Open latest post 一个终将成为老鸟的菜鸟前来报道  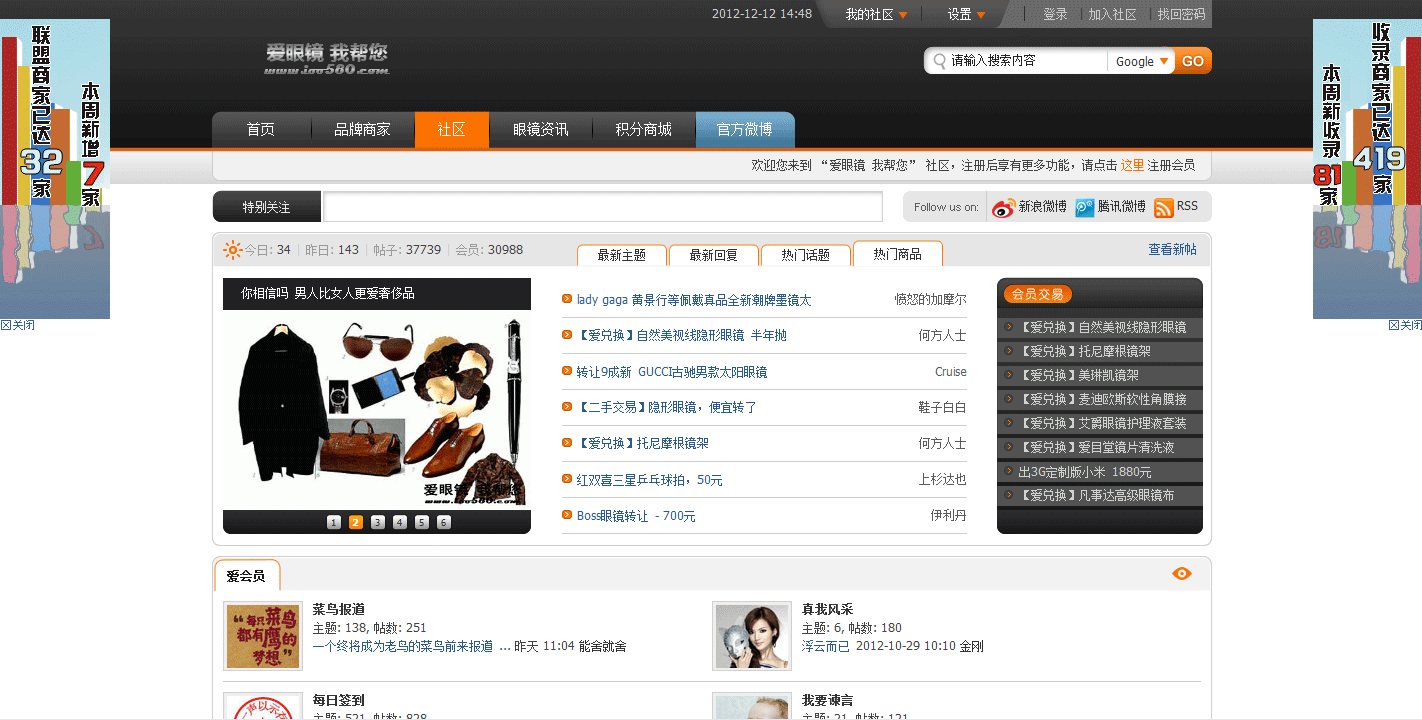pyautogui.click(x=403, y=646)
